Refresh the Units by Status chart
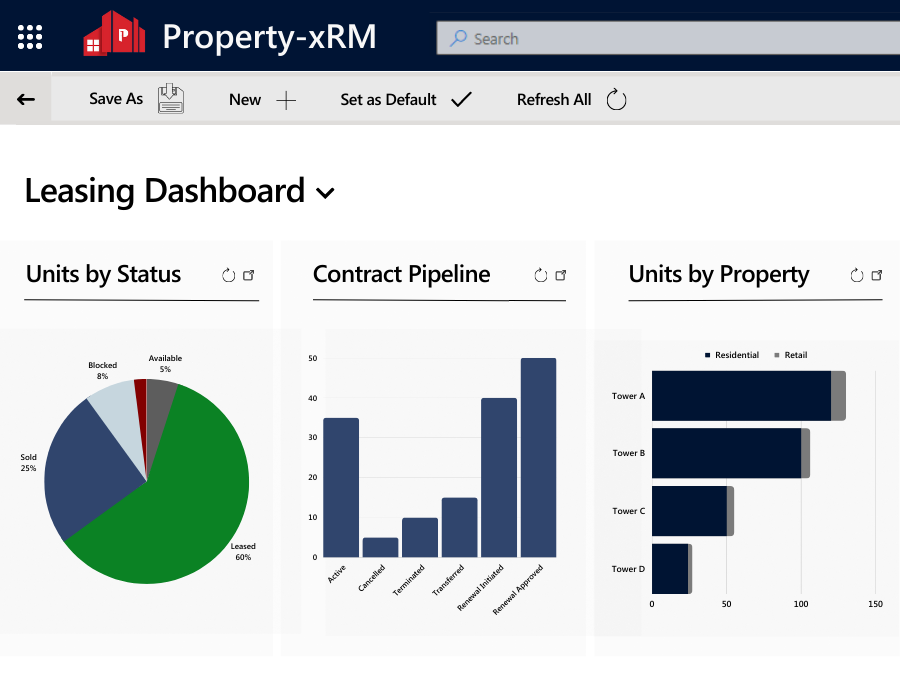The height and width of the screenshot is (700, 900). click(228, 275)
